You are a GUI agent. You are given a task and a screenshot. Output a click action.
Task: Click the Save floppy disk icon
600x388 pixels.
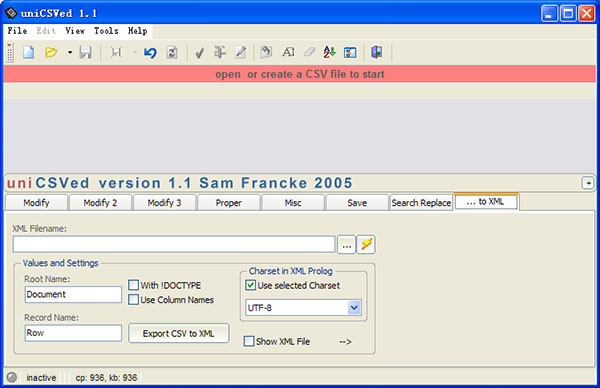click(x=85, y=52)
